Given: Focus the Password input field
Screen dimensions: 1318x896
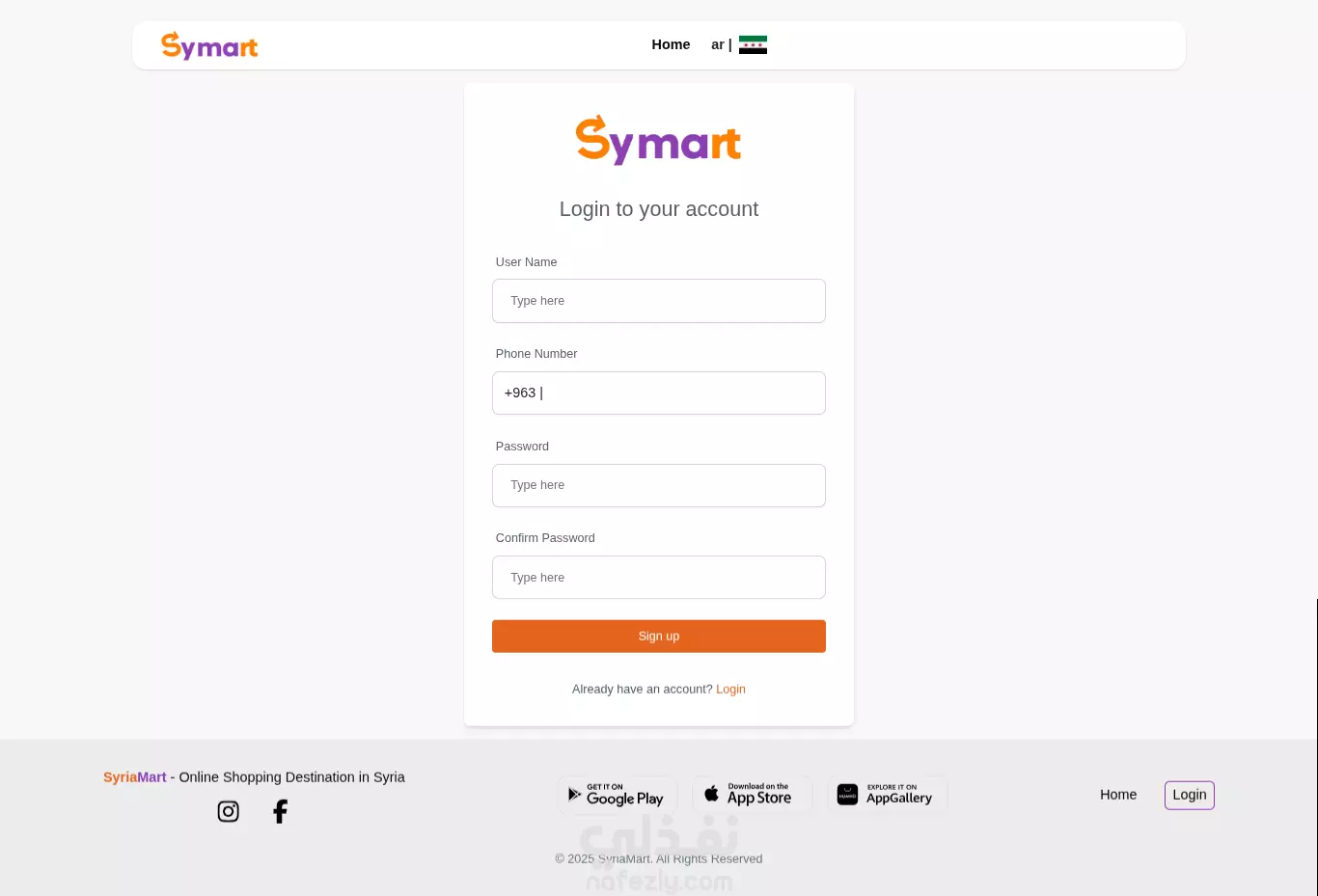Looking at the screenshot, I should pyautogui.click(x=659, y=485).
